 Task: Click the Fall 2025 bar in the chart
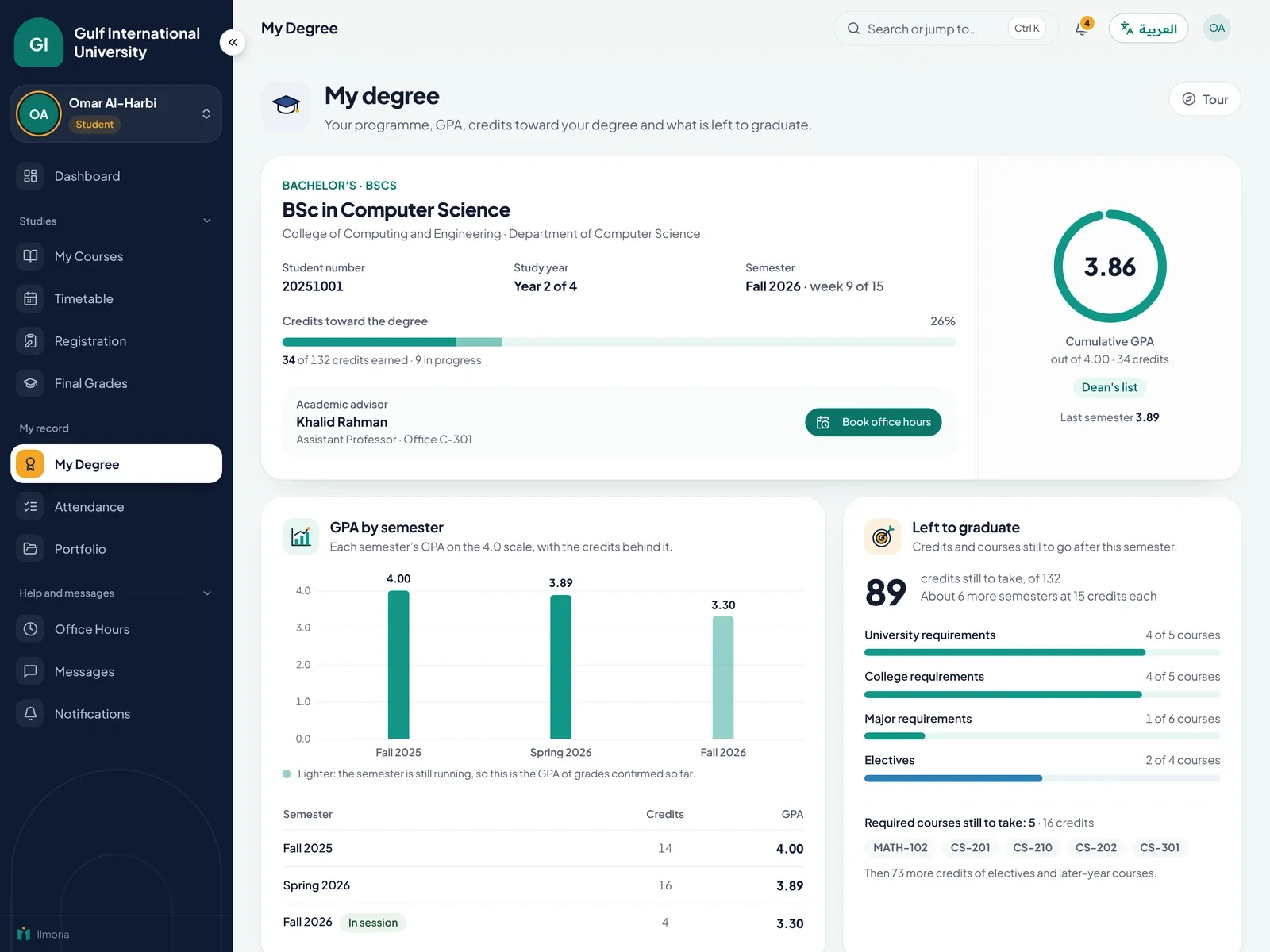[398, 664]
